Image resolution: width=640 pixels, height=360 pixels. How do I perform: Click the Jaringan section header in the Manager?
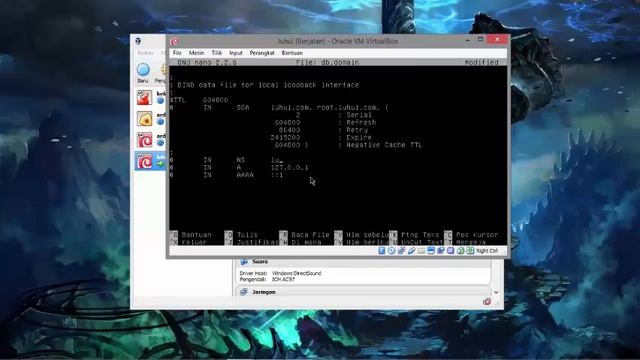(x=264, y=292)
